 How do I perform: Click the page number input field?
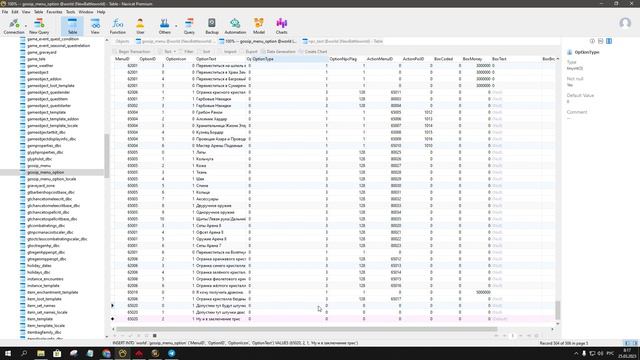coord(512,336)
